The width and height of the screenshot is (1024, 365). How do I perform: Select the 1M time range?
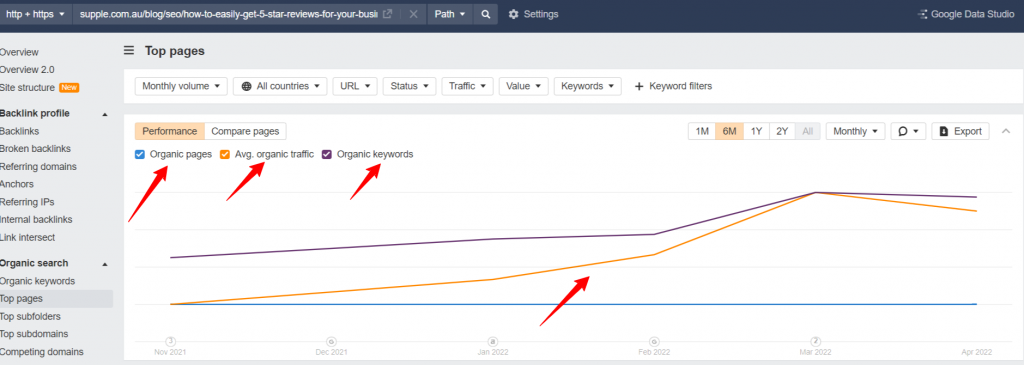702,131
